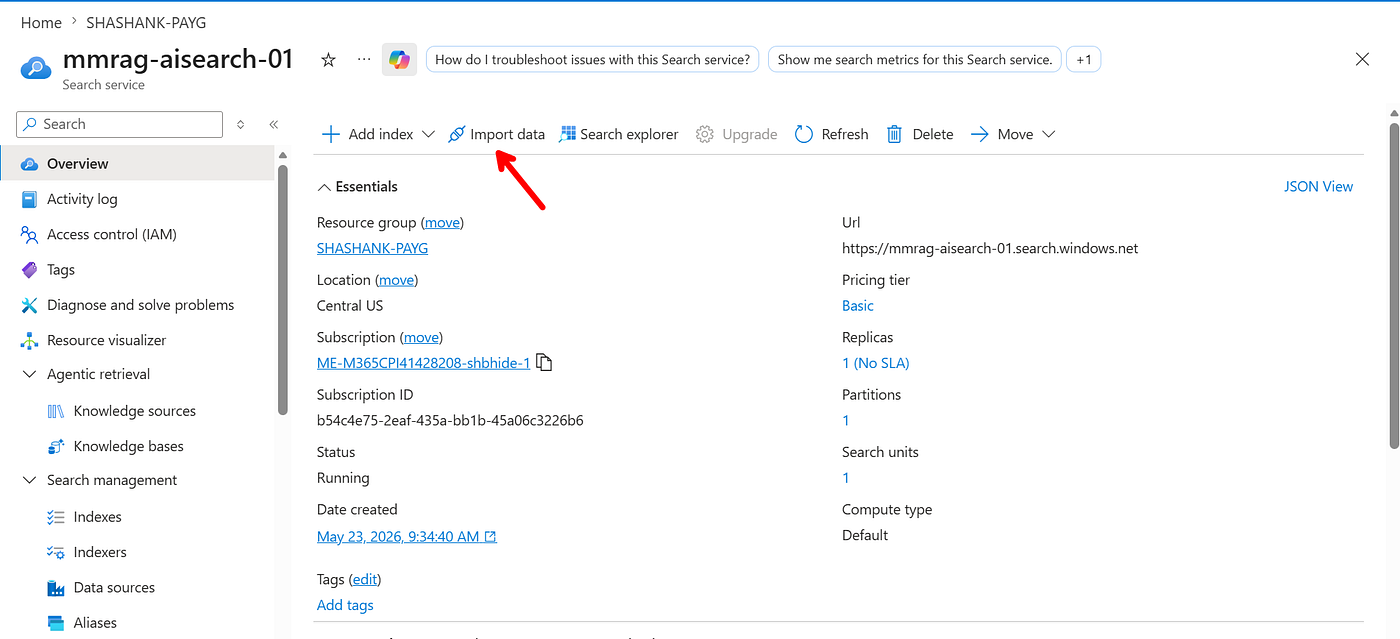
Task: Click the sidebar vertical scrollbar
Action: 283,290
